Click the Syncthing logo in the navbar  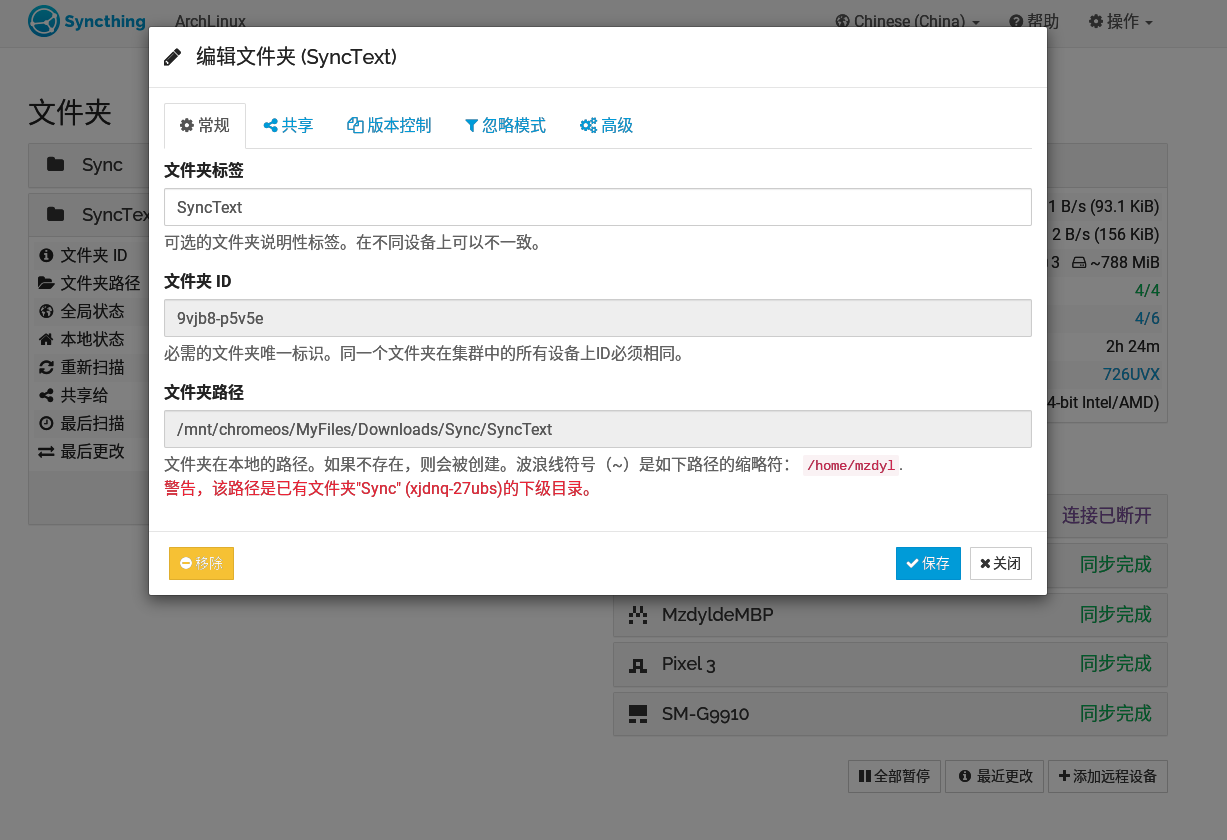pos(87,21)
